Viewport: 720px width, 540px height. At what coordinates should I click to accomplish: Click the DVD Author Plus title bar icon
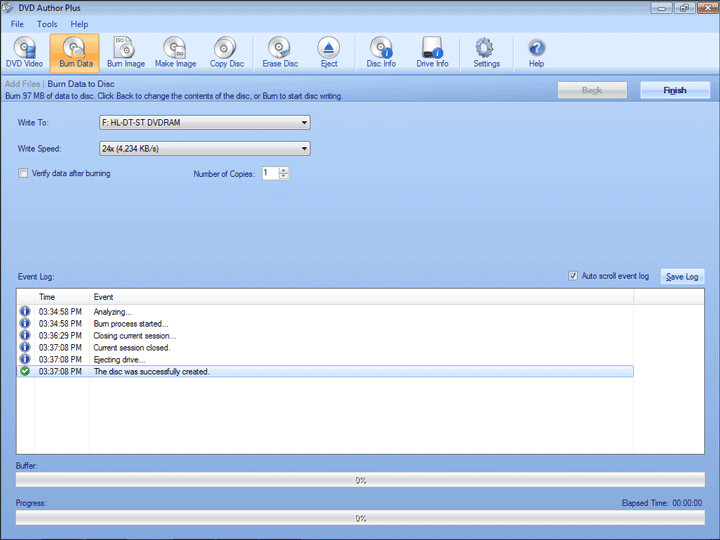click(x=7, y=7)
